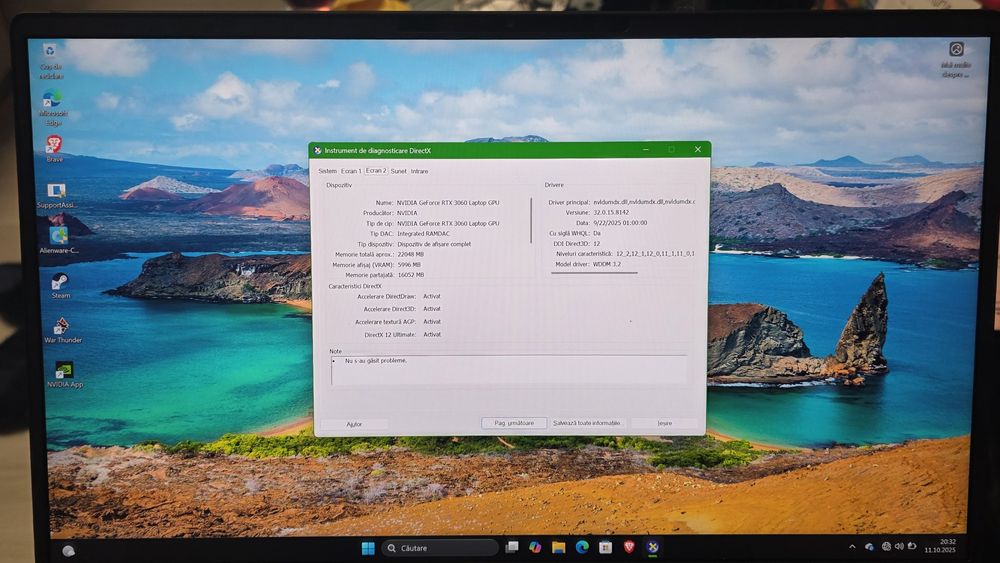Click the driver version 32.0.15.8142
The height and width of the screenshot is (563, 1000).
[x=611, y=212]
